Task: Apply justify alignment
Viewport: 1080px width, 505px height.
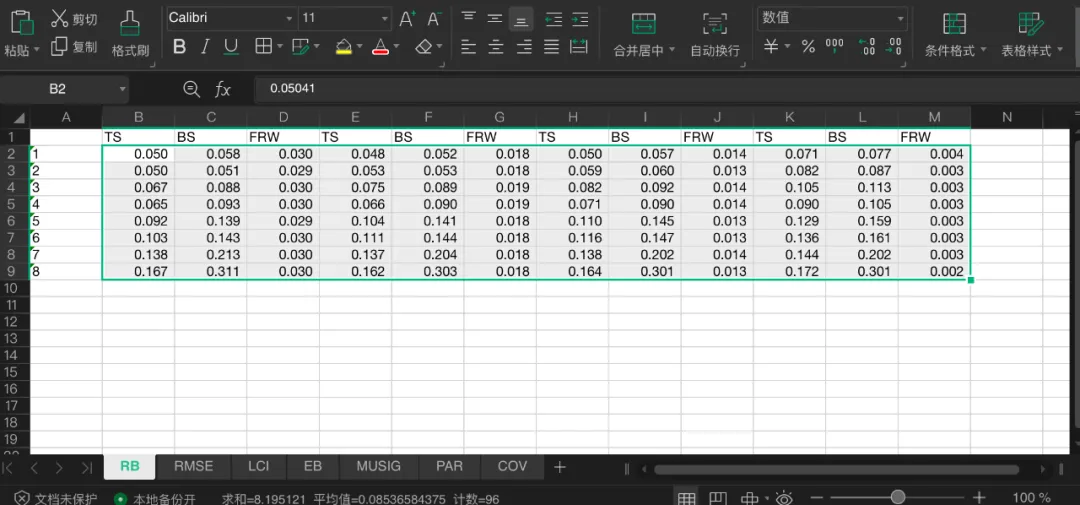Action: tap(552, 47)
